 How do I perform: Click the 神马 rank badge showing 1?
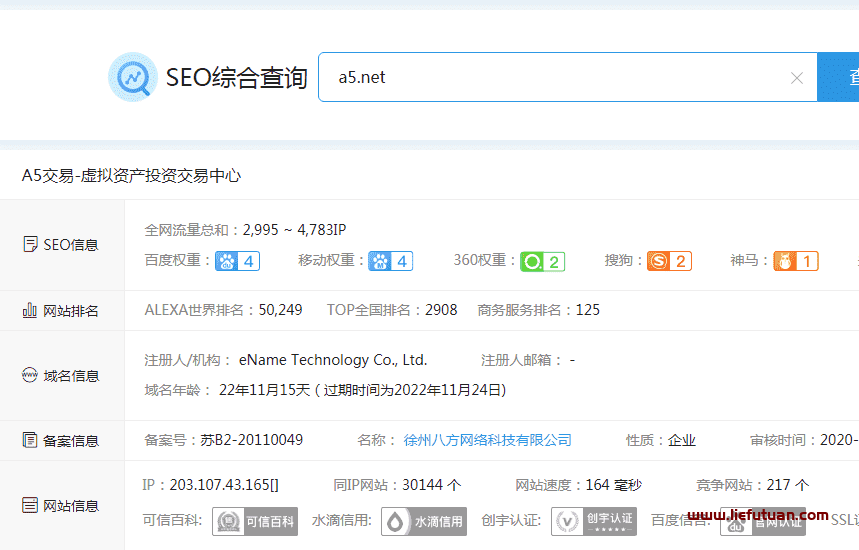click(x=796, y=261)
